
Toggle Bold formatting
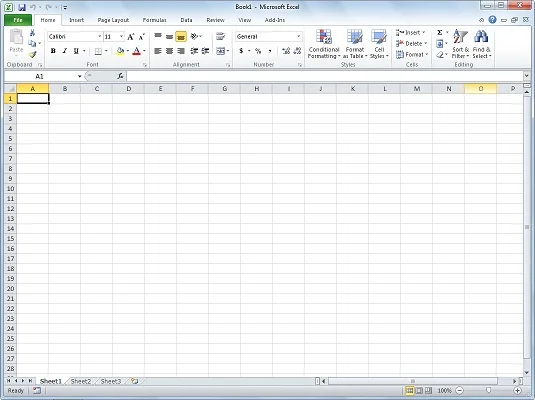point(53,51)
